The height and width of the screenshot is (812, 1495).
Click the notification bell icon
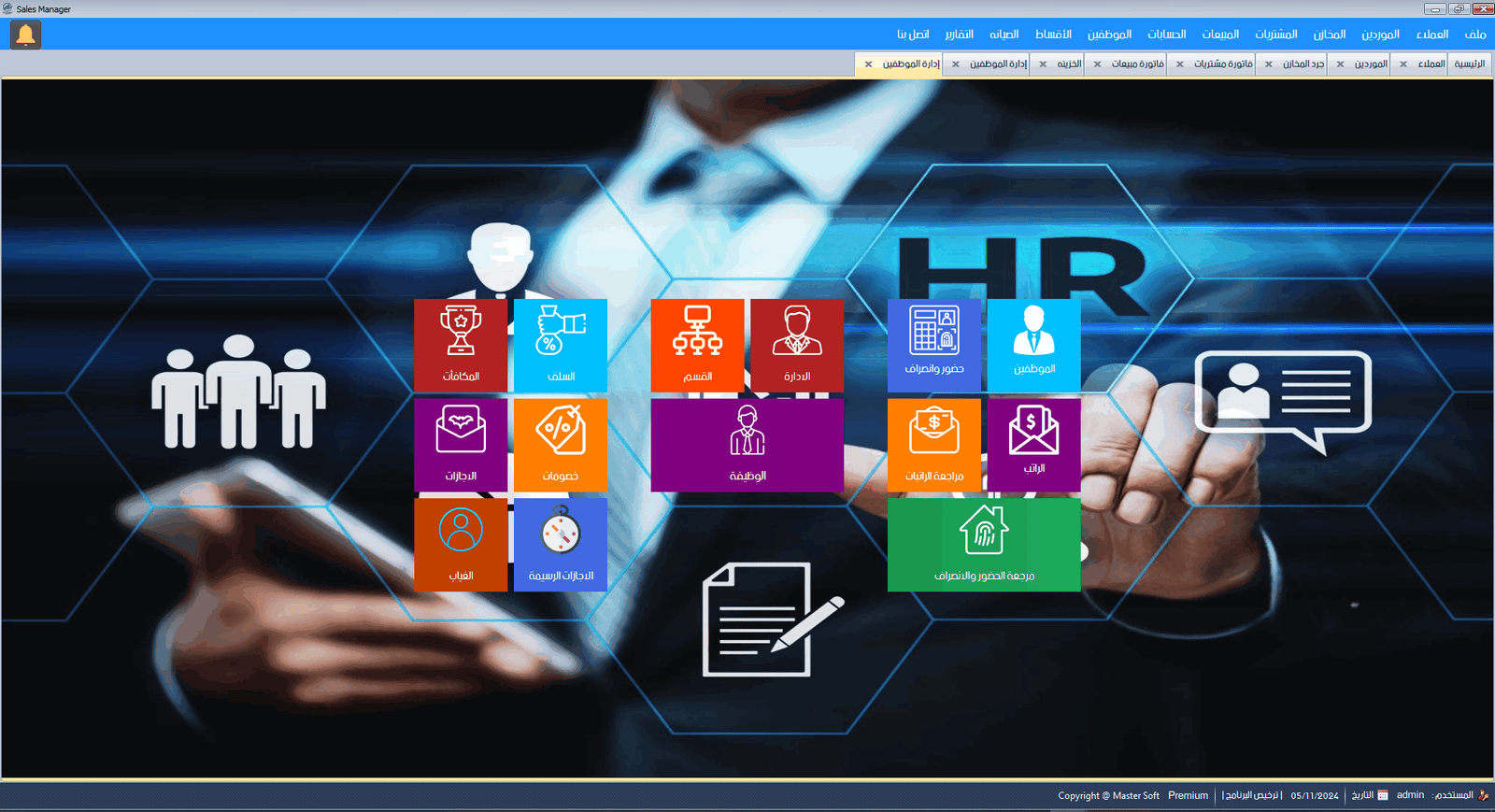pos(25,35)
